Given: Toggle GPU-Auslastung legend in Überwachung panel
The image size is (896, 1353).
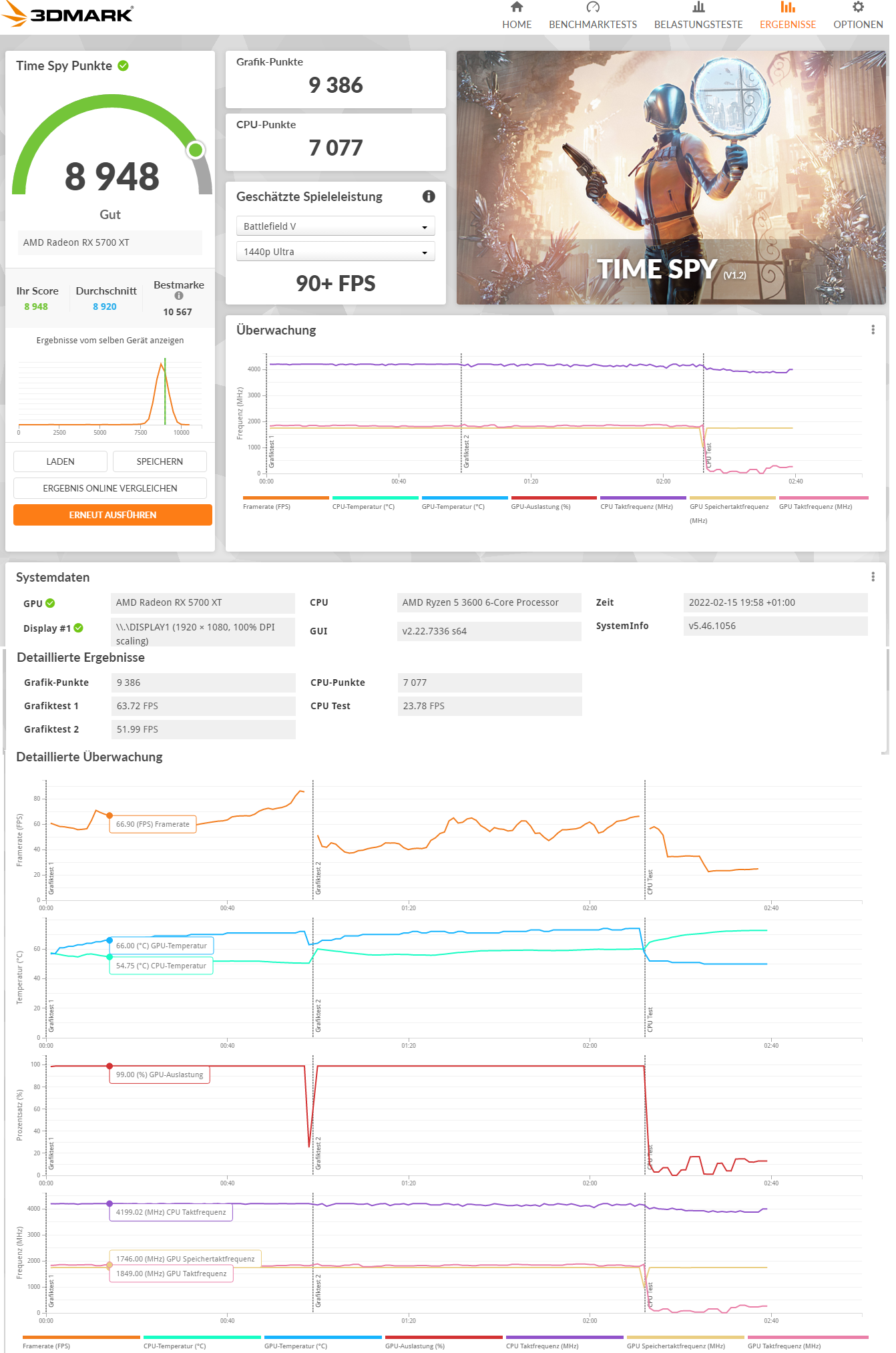Looking at the screenshot, I should 554,504.
